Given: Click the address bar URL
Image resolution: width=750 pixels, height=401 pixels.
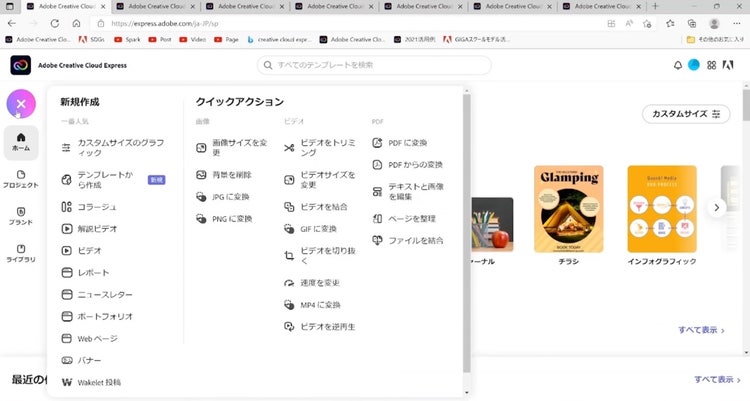Looking at the screenshot, I should pos(165,23).
